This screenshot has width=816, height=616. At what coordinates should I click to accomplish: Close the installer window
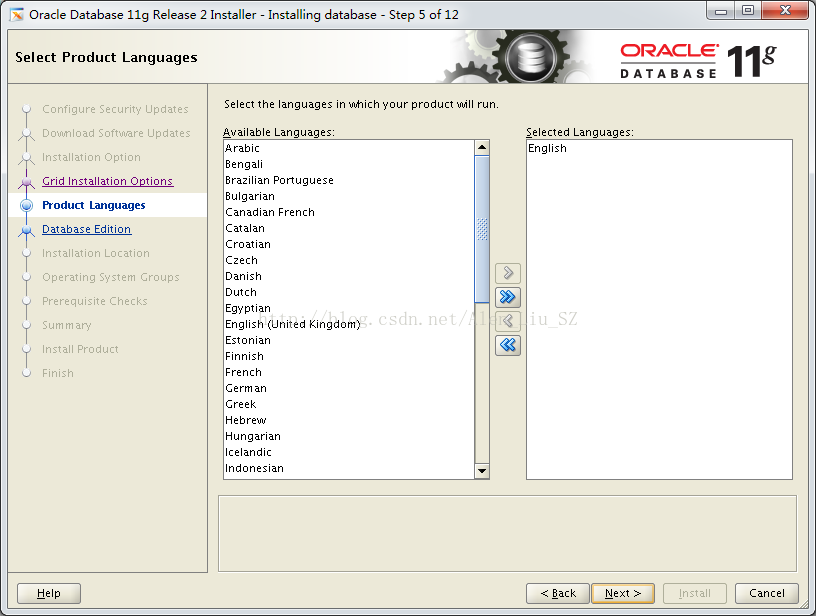pos(786,11)
